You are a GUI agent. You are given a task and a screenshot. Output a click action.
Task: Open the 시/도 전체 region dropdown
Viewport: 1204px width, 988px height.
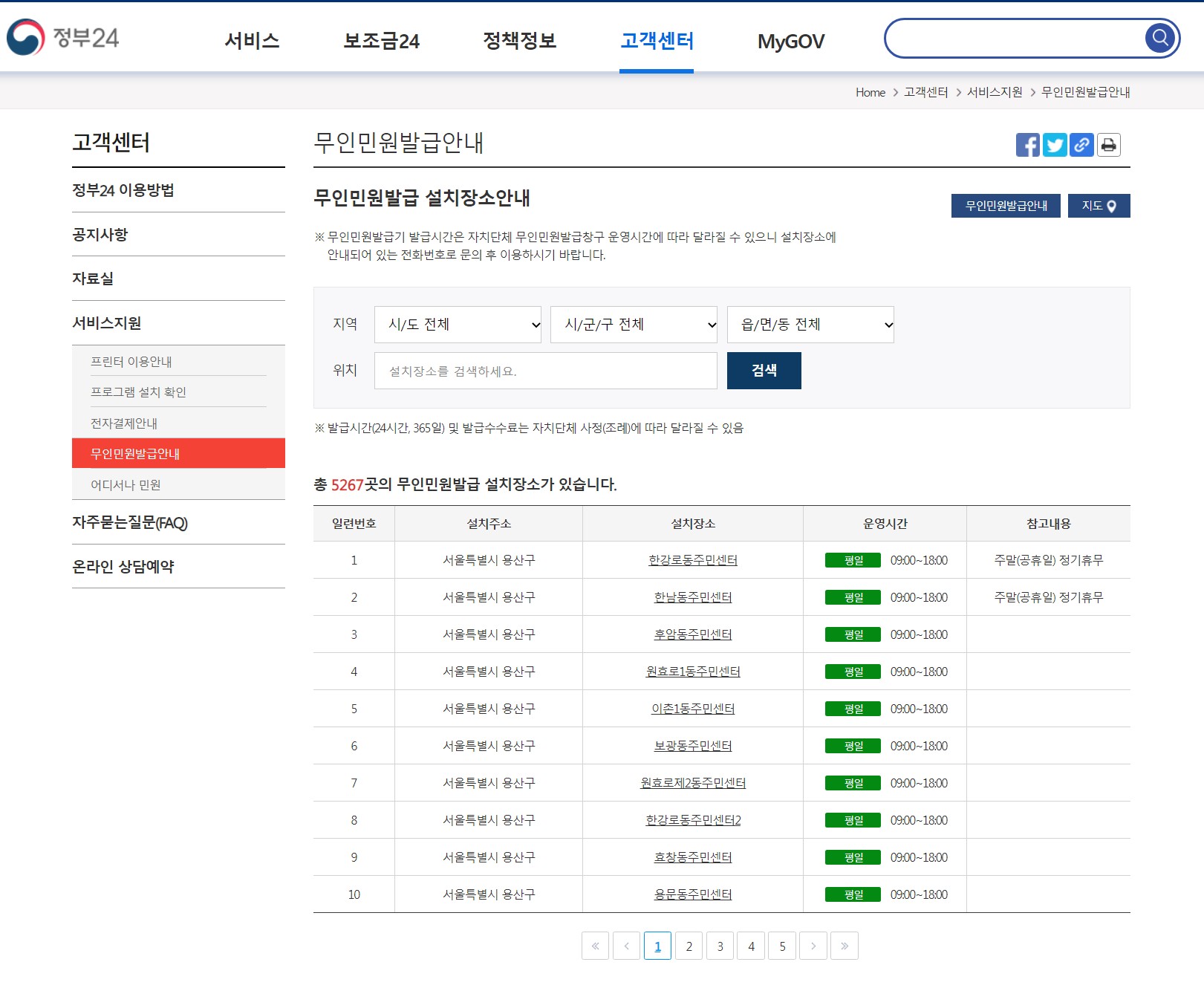pos(458,324)
